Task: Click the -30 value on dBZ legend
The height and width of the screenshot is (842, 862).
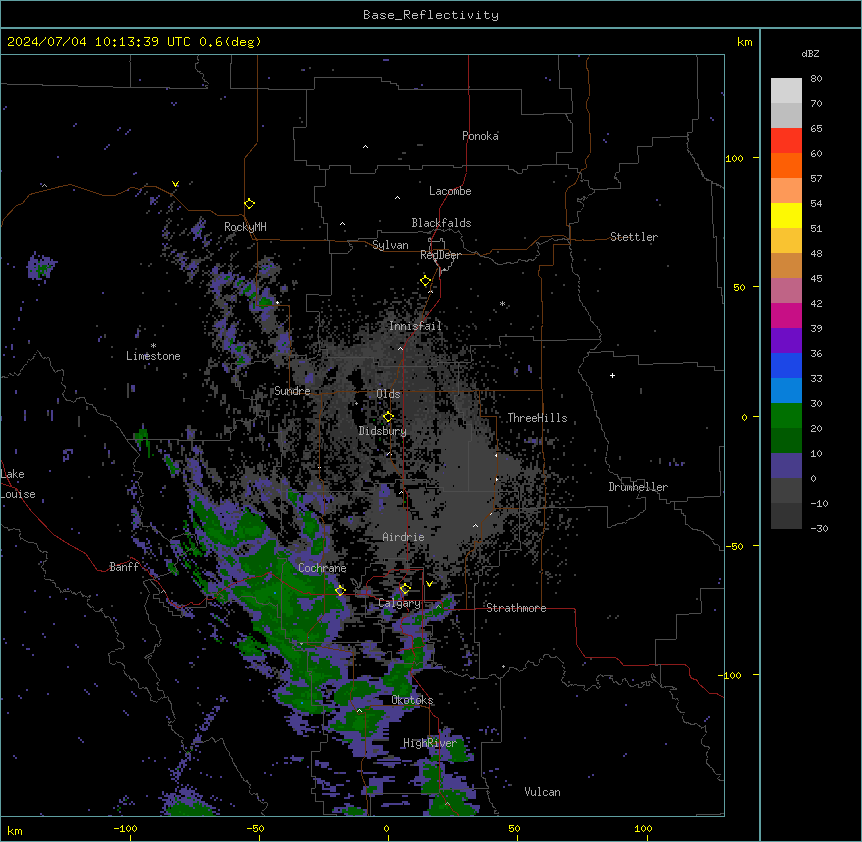Action: point(819,529)
